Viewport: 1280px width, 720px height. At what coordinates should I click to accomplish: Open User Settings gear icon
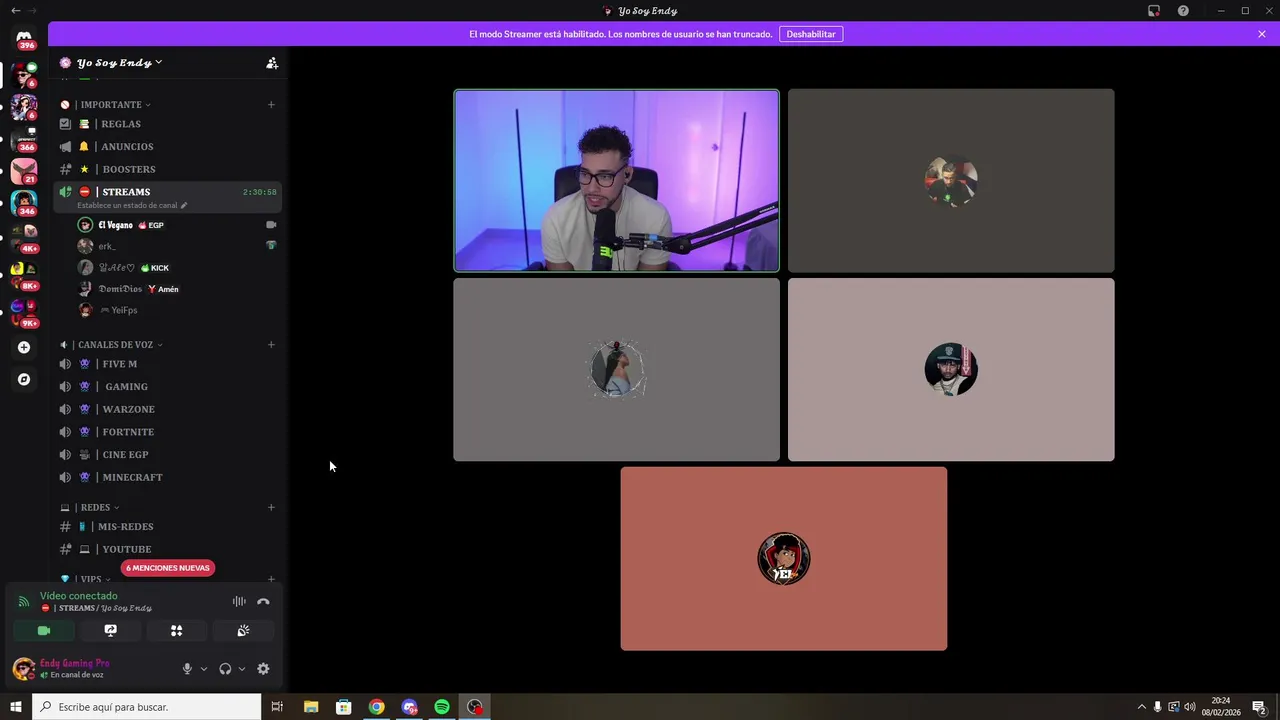point(263,669)
